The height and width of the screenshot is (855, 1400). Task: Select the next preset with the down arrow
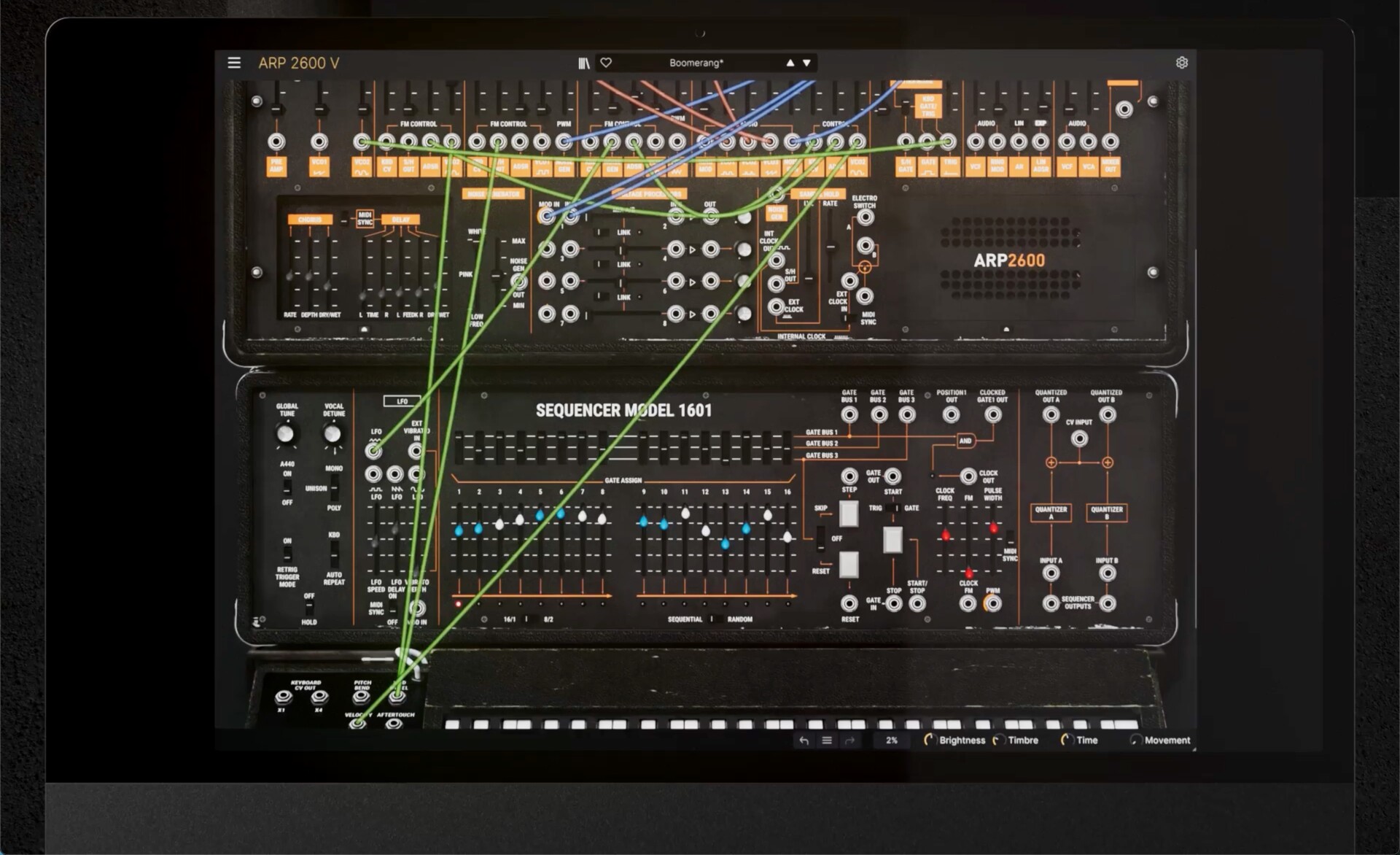pos(807,63)
